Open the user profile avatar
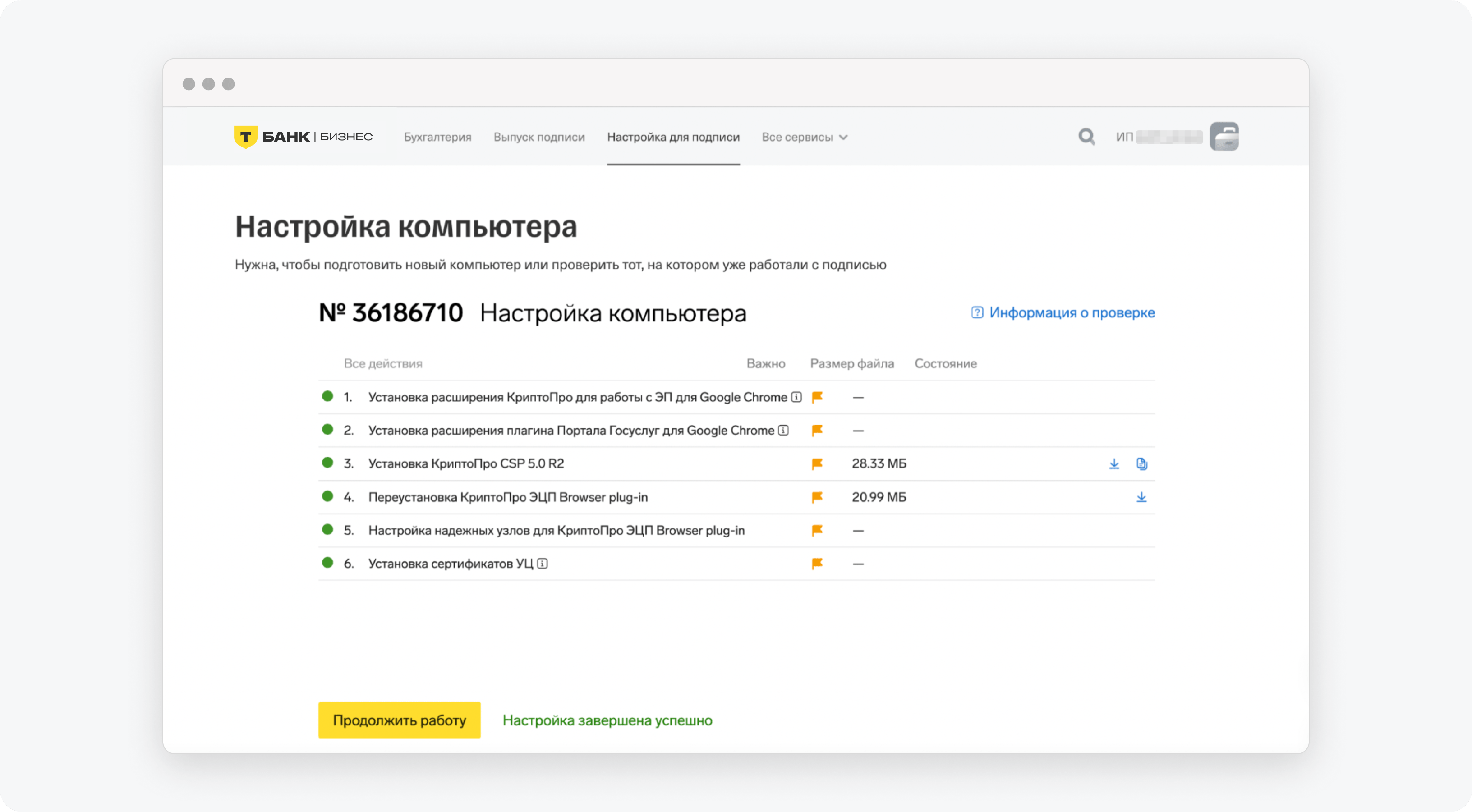Screen dimensions: 1472x812 point(1224,137)
